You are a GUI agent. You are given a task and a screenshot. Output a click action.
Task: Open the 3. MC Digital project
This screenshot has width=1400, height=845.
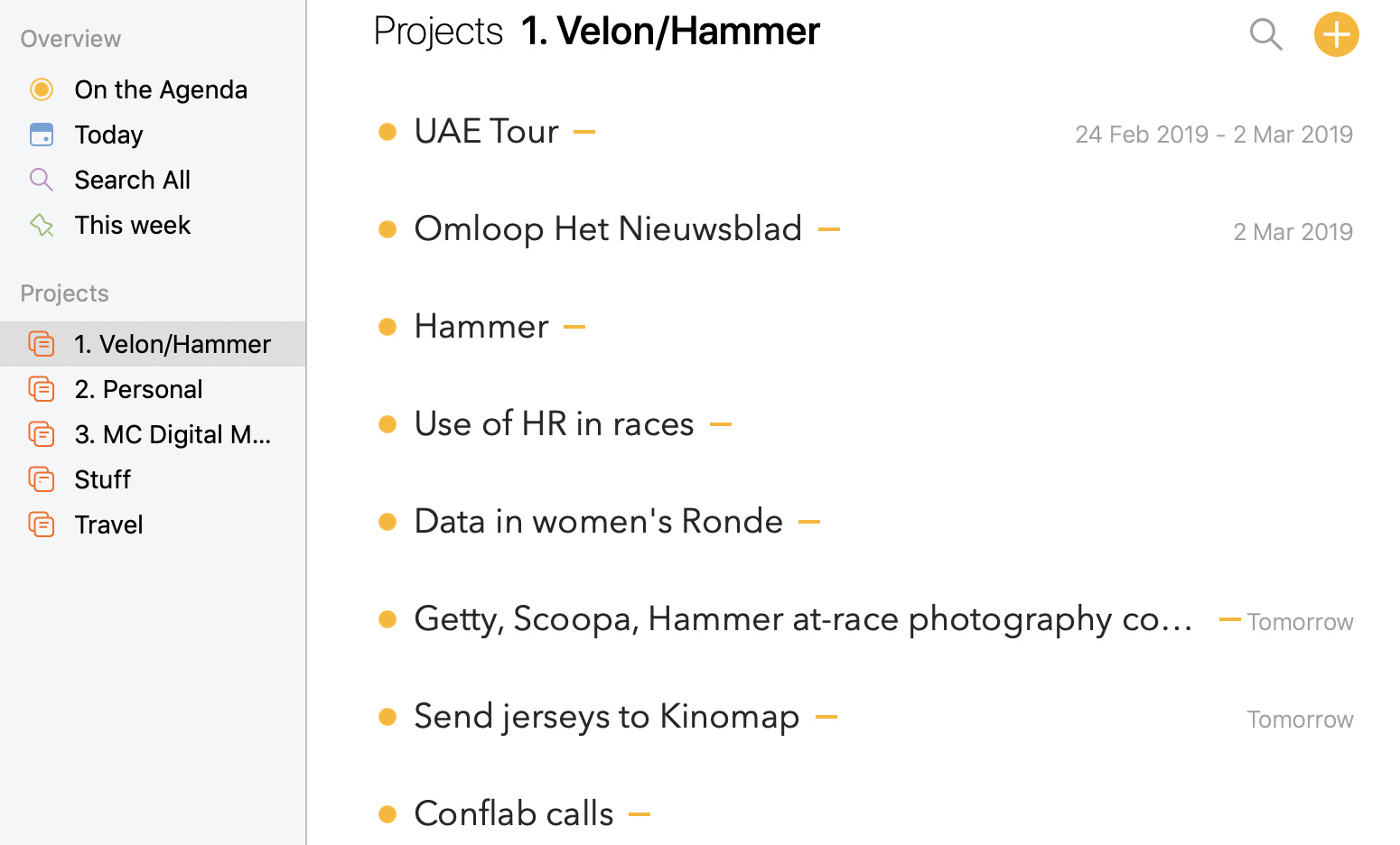click(153, 434)
